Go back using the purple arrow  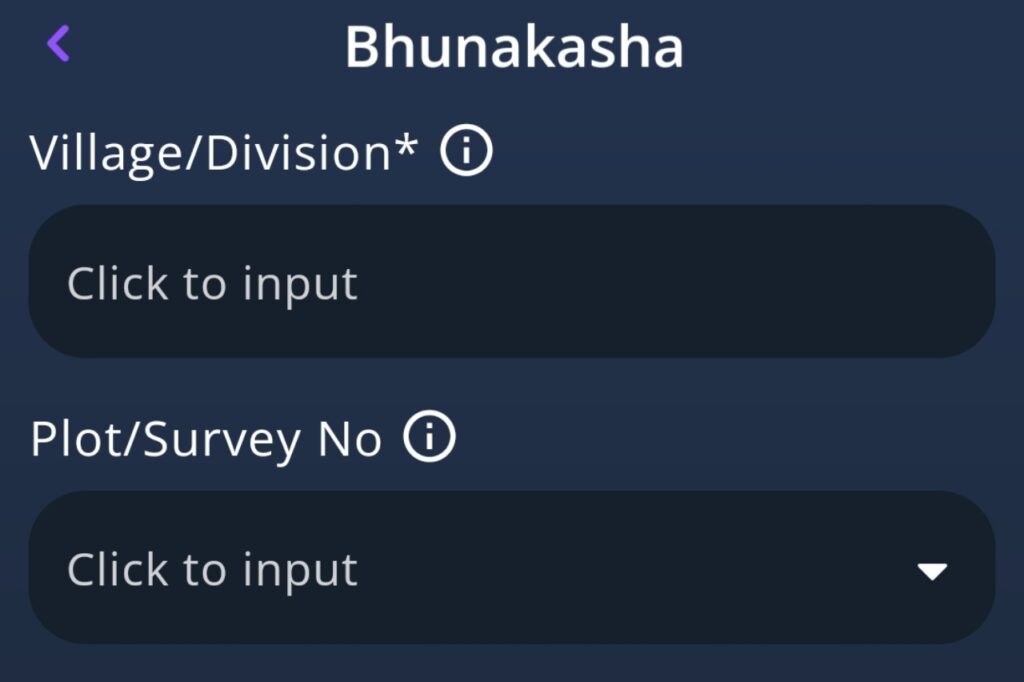pyautogui.click(x=58, y=44)
